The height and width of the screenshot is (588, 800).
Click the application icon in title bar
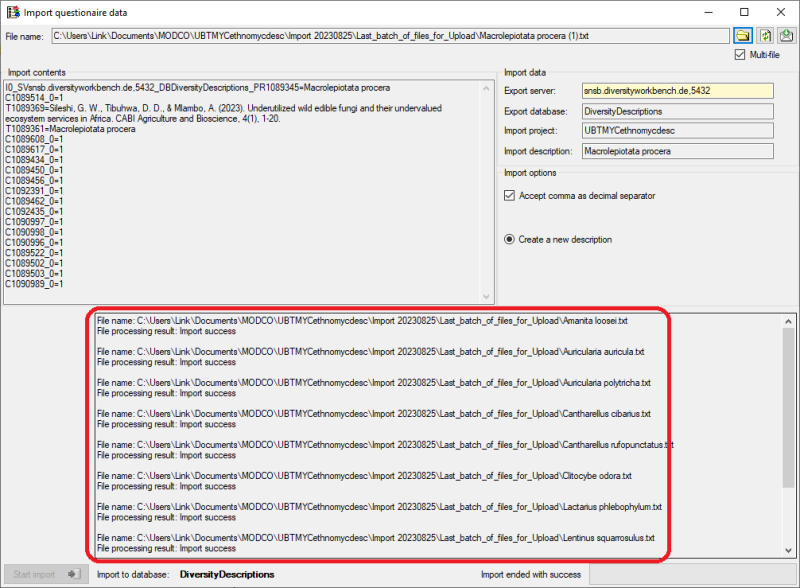12,11
